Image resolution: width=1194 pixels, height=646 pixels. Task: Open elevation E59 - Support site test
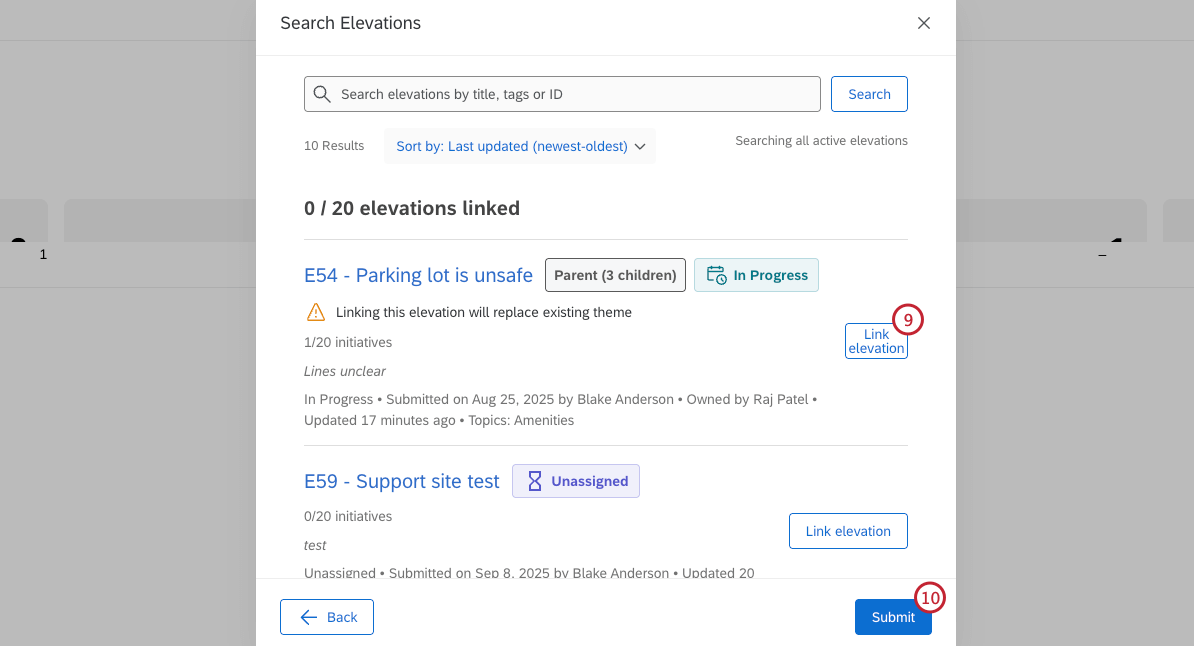401,481
